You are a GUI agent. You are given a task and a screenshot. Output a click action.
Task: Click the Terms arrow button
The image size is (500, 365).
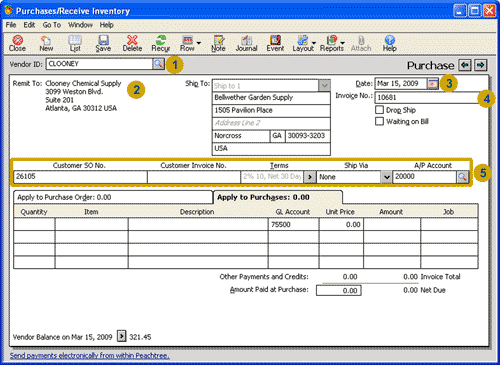pos(310,177)
